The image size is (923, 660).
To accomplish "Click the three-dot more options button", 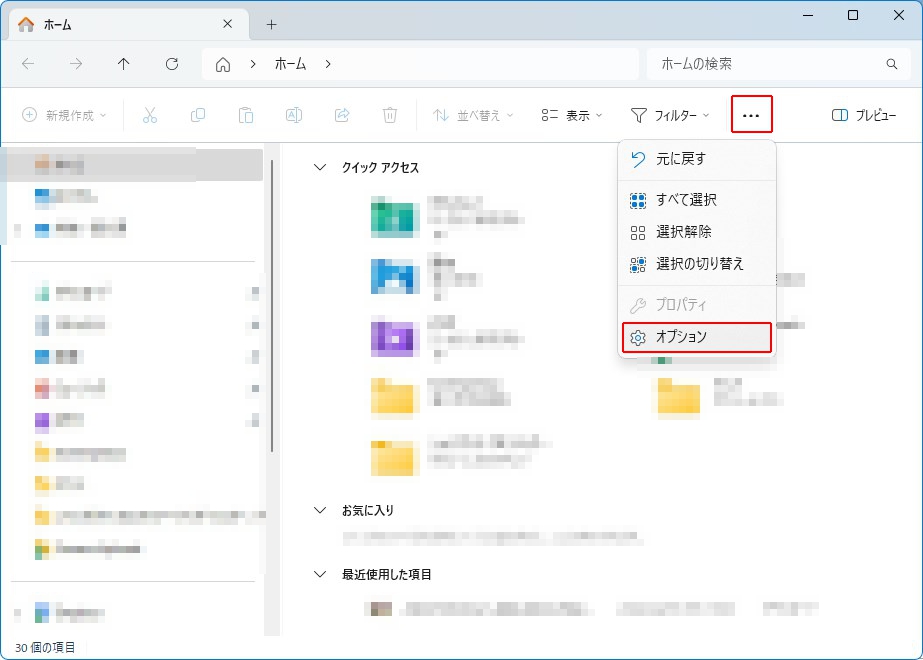I will pyautogui.click(x=751, y=115).
